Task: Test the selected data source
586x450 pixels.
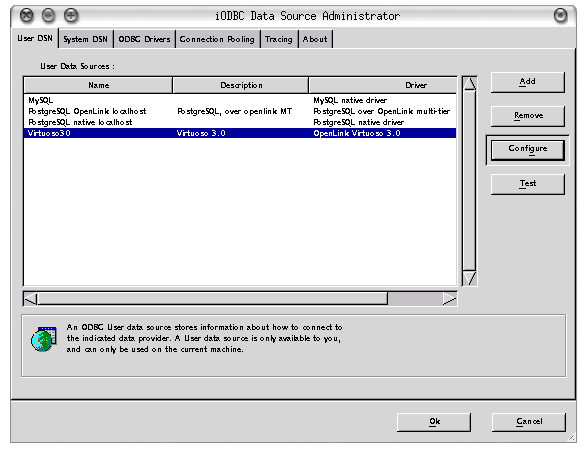Action: click(x=527, y=184)
